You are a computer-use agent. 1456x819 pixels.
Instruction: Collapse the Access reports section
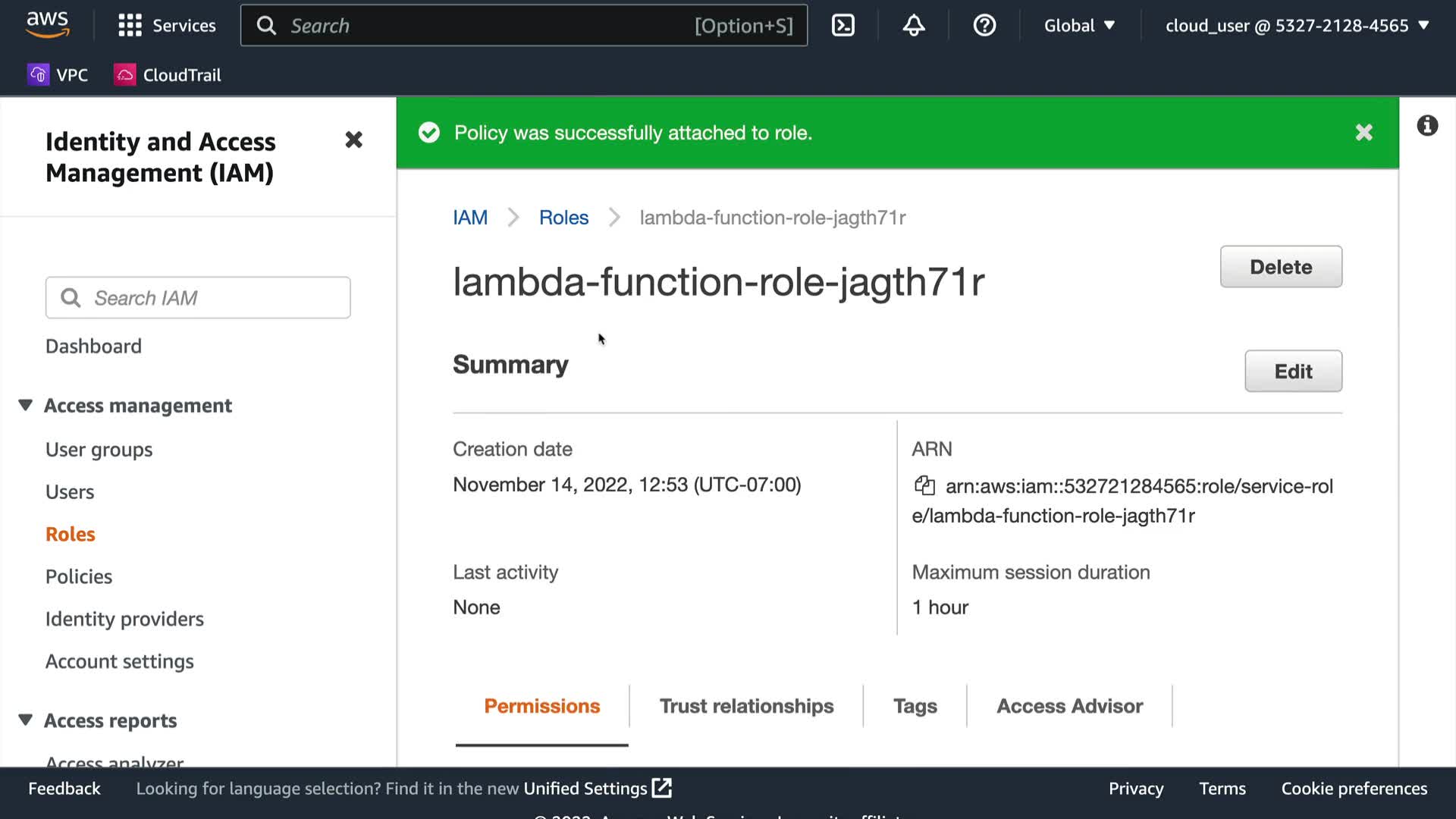pos(25,720)
